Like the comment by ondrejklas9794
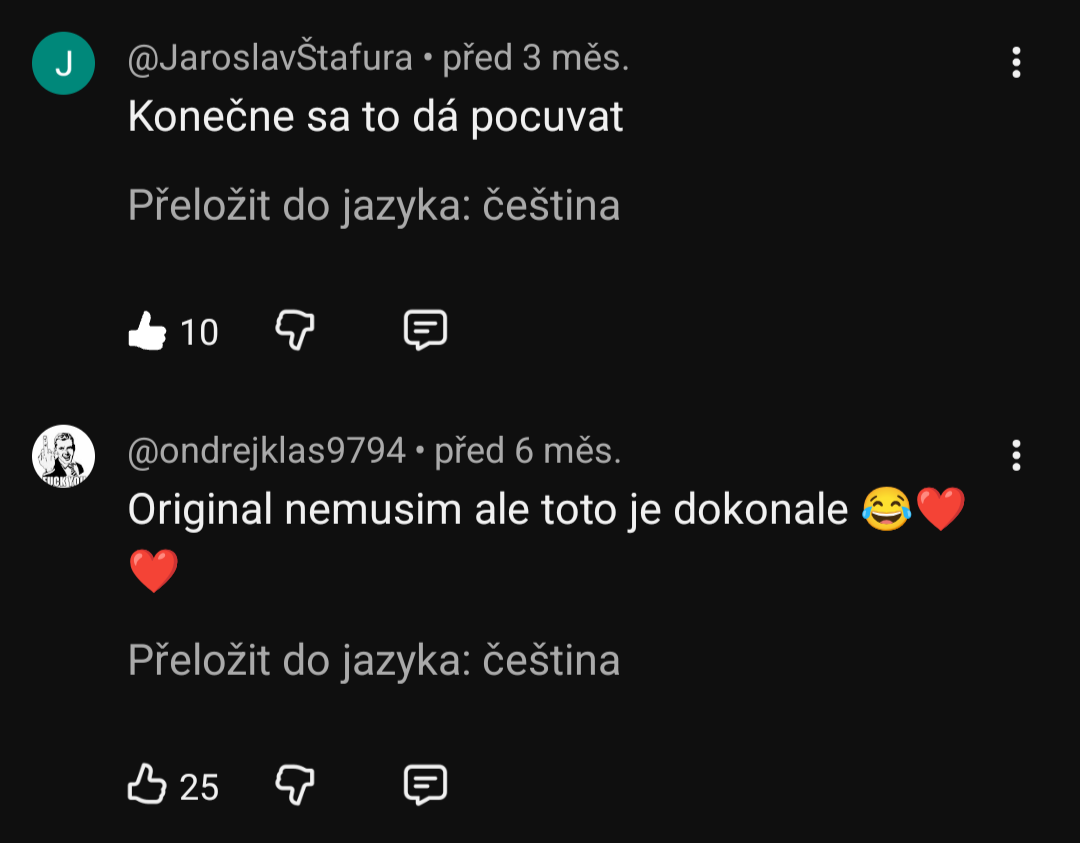 [147, 785]
